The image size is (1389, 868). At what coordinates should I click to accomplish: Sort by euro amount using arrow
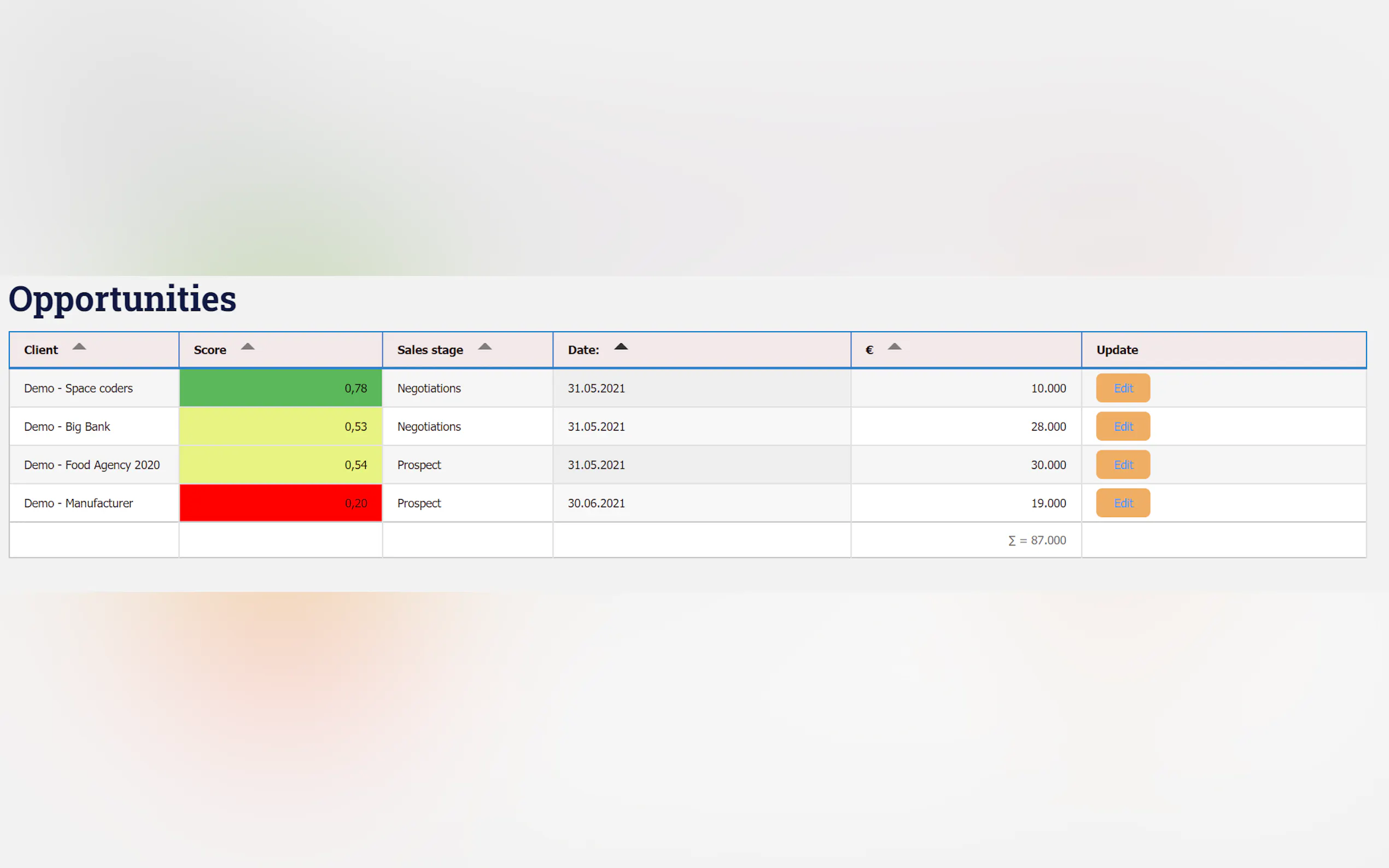(894, 347)
